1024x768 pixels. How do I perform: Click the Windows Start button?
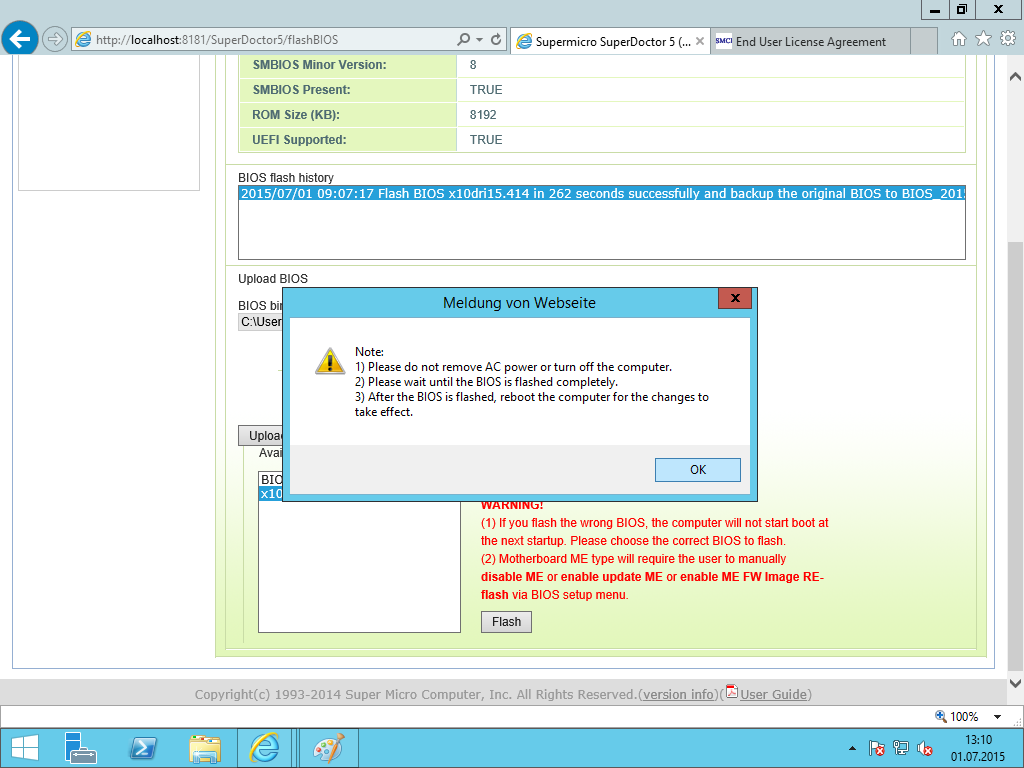tap(25, 748)
